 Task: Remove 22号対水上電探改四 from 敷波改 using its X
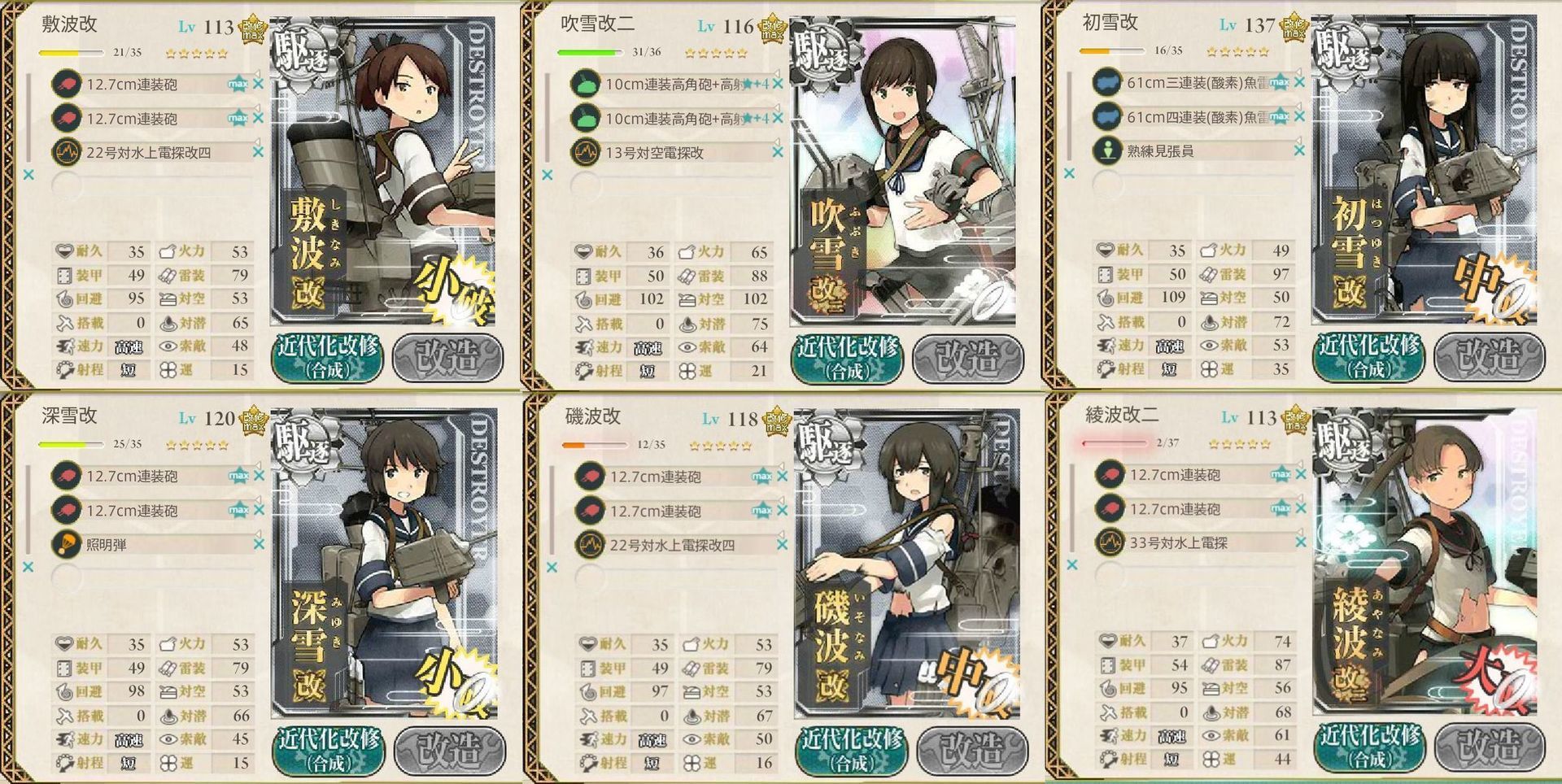tap(258, 152)
